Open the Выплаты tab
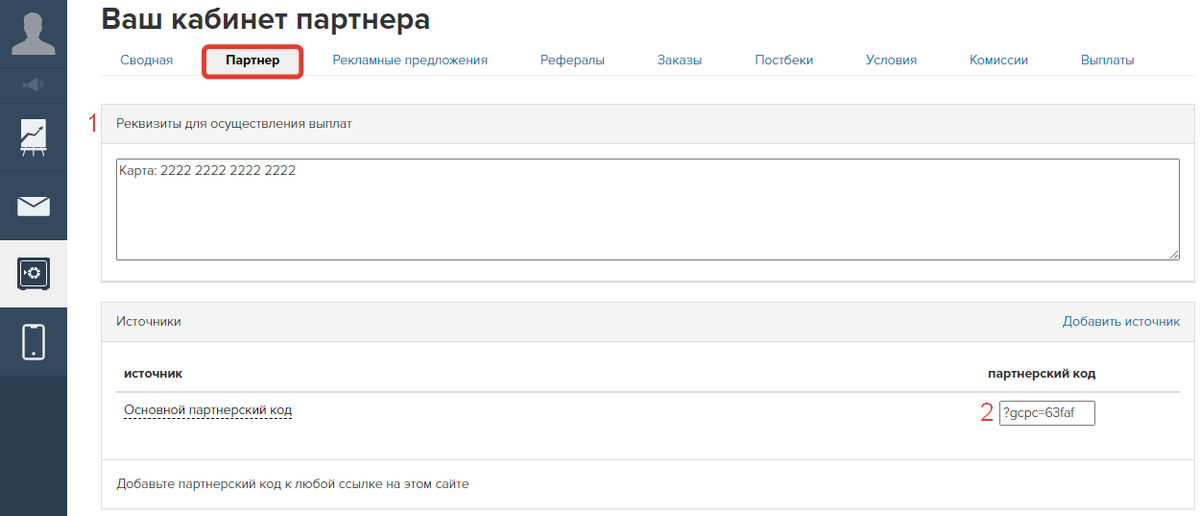1200x516 pixels. pyautogui.click(x=1107, y=60)
